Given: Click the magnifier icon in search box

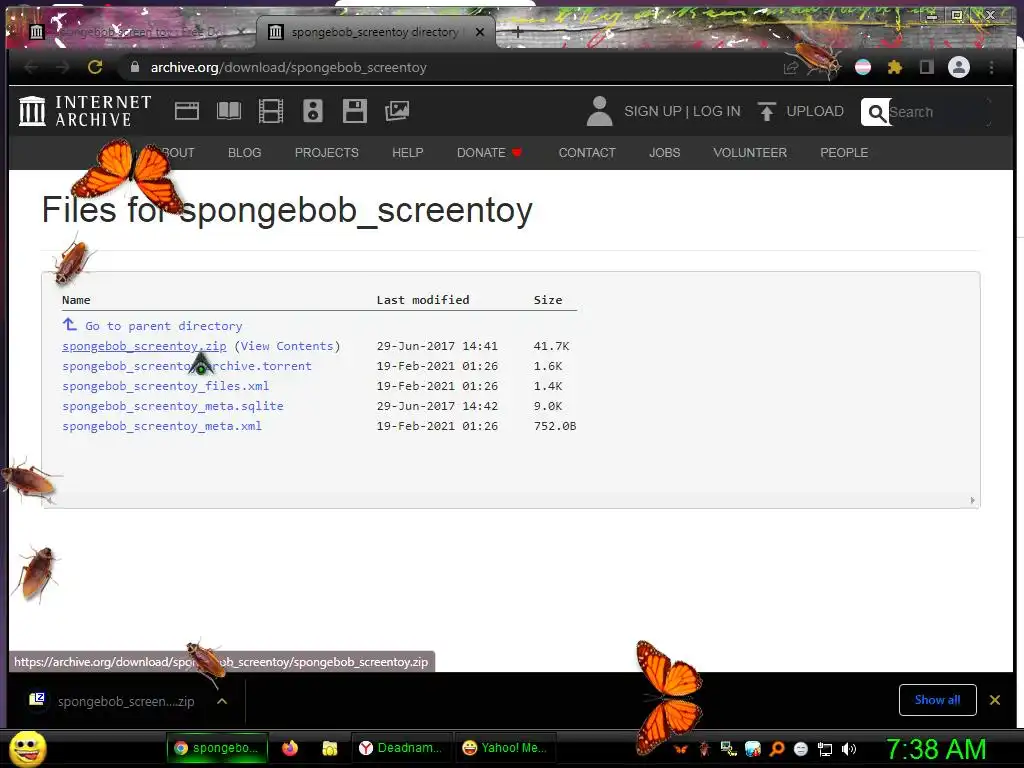Looking at the screenshot, I should point(876,112).
